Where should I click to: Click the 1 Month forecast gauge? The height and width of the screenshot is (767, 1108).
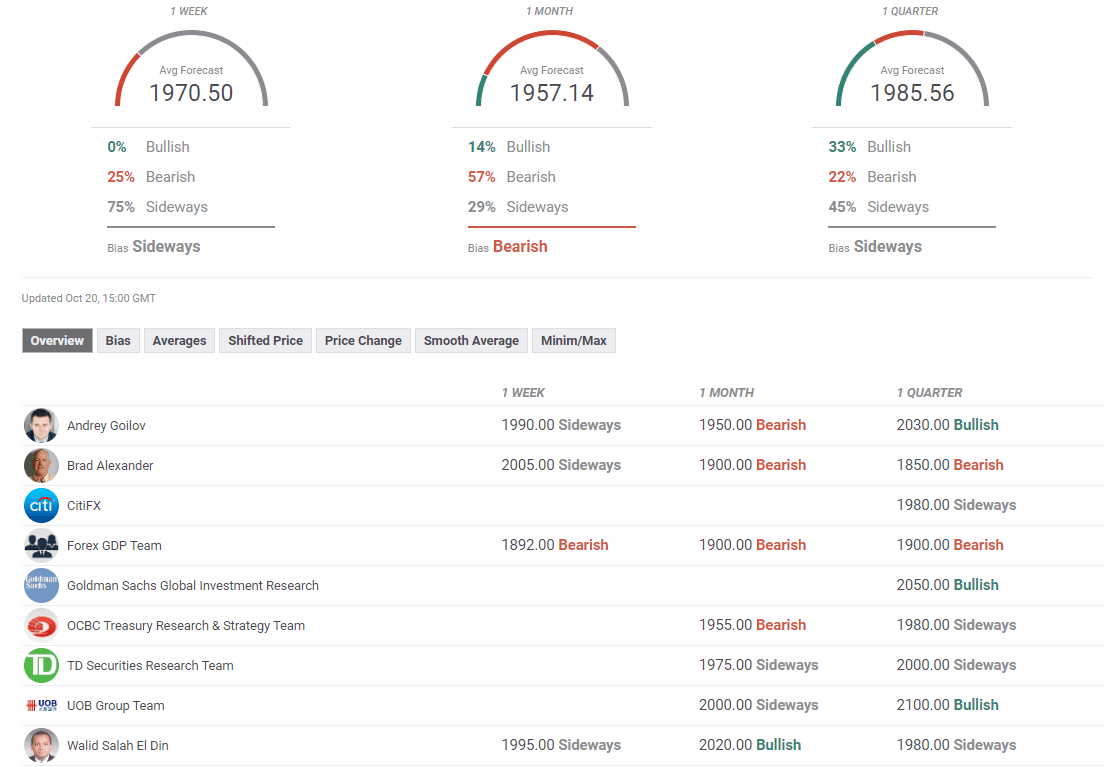[x=552, y=68]
